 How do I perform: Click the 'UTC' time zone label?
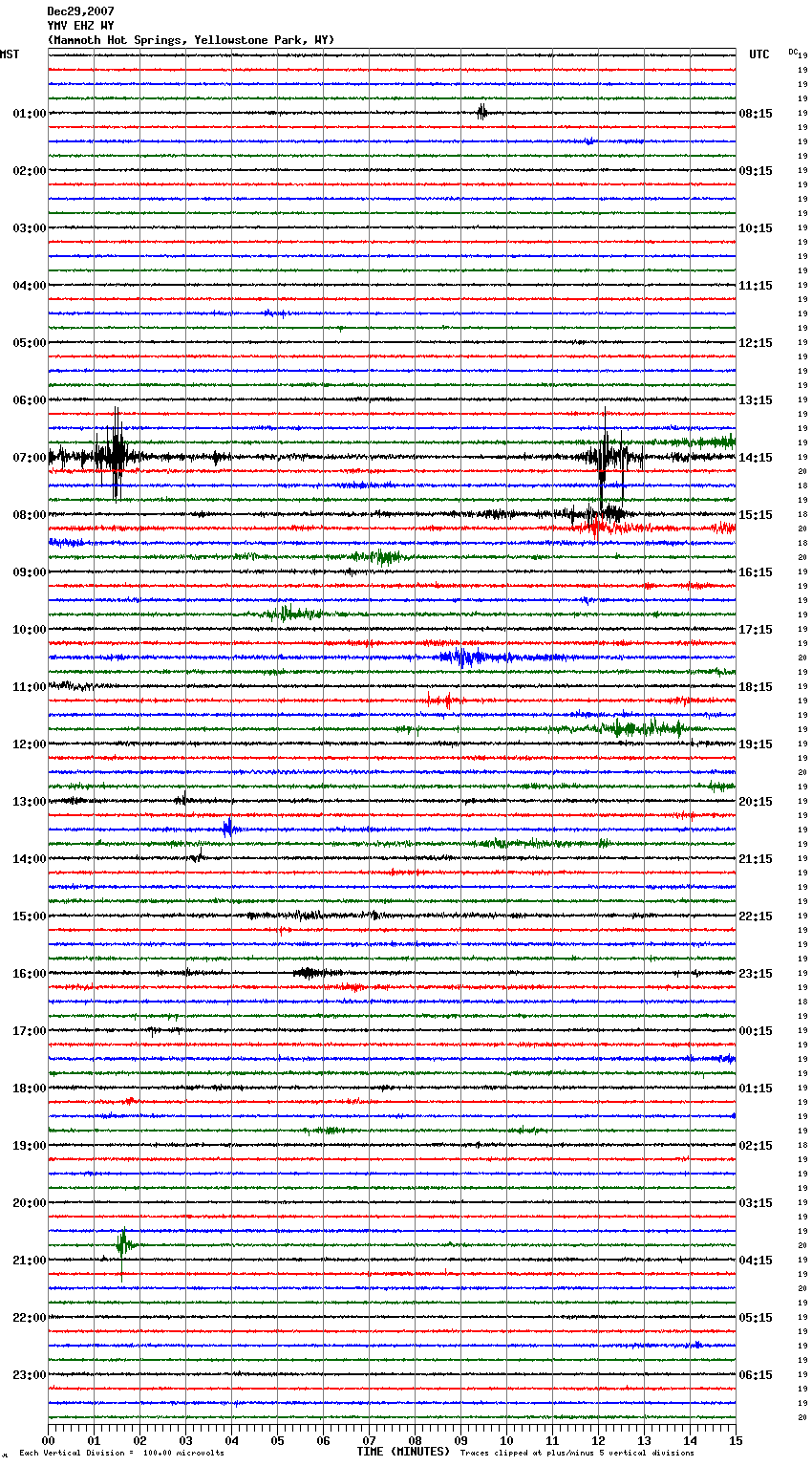click(x=759, y=54)
